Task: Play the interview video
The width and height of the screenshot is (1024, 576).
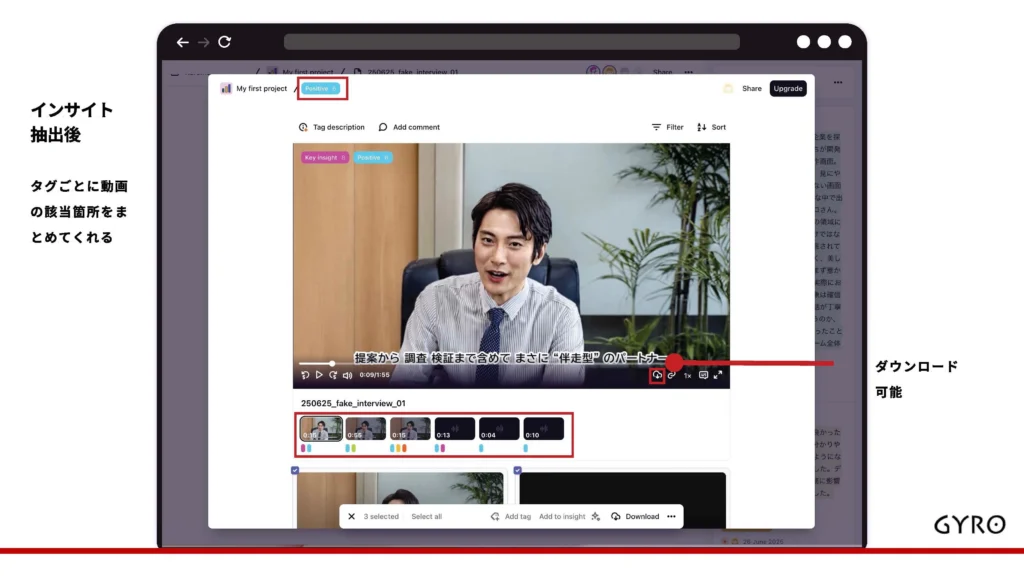Action: click(320, 375)
